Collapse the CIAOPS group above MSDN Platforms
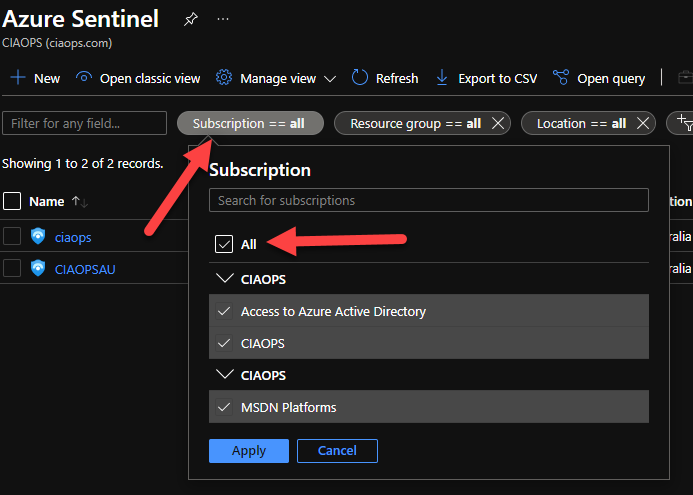Viewport: 693px width, 495px height. point(224,375)
